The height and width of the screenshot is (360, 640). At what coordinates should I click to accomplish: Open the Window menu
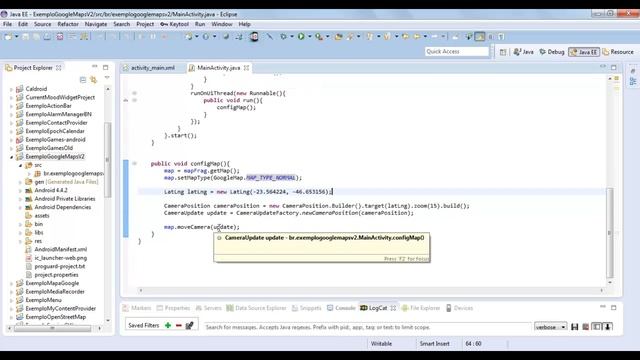222,24
